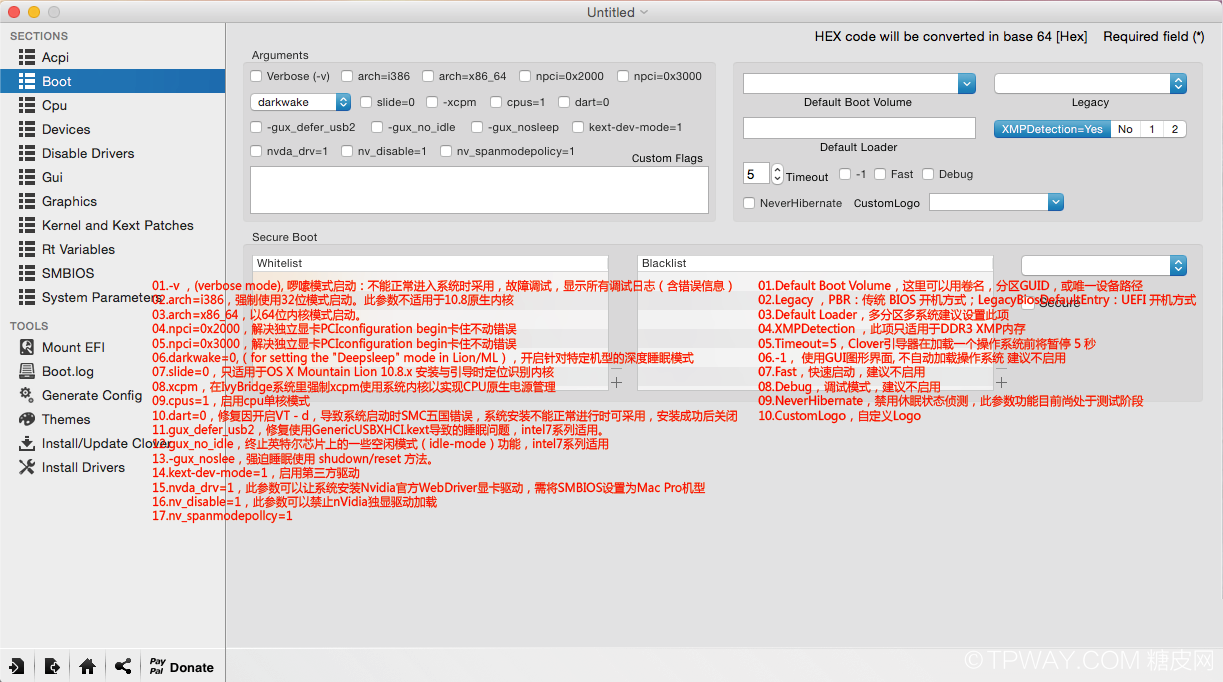Viewport: 1223px width, 682px height.
Task: Click the Whitelist column header
Action: [430, 263]
